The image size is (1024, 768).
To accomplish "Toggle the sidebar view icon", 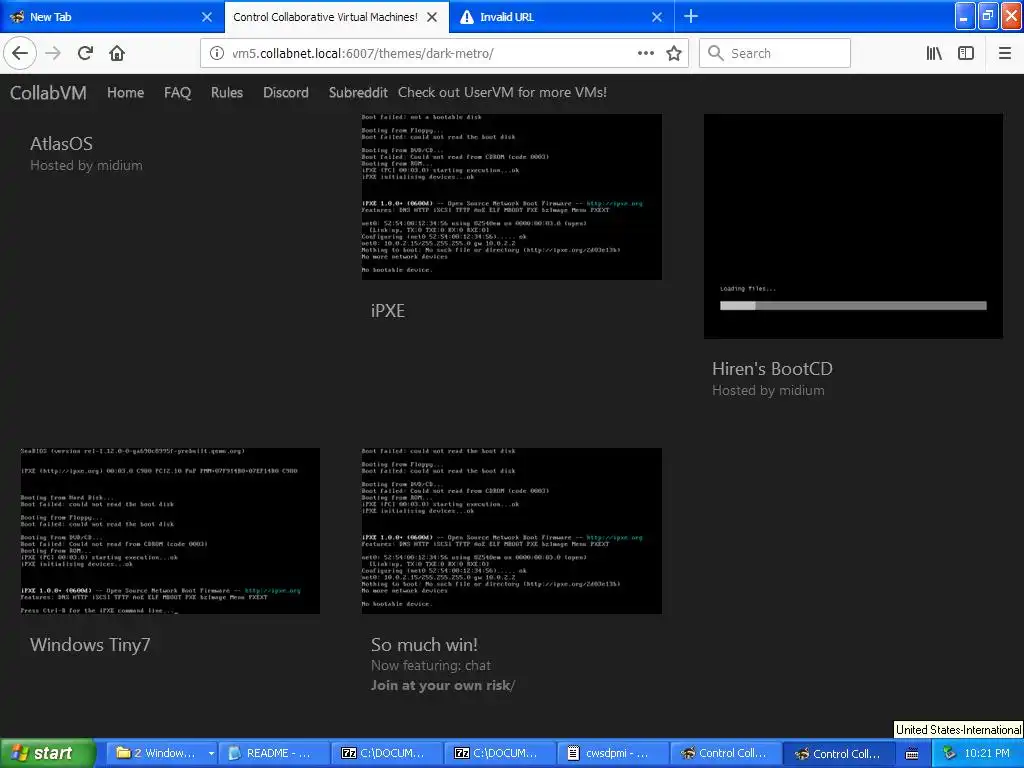I will (x=966, y=53).
